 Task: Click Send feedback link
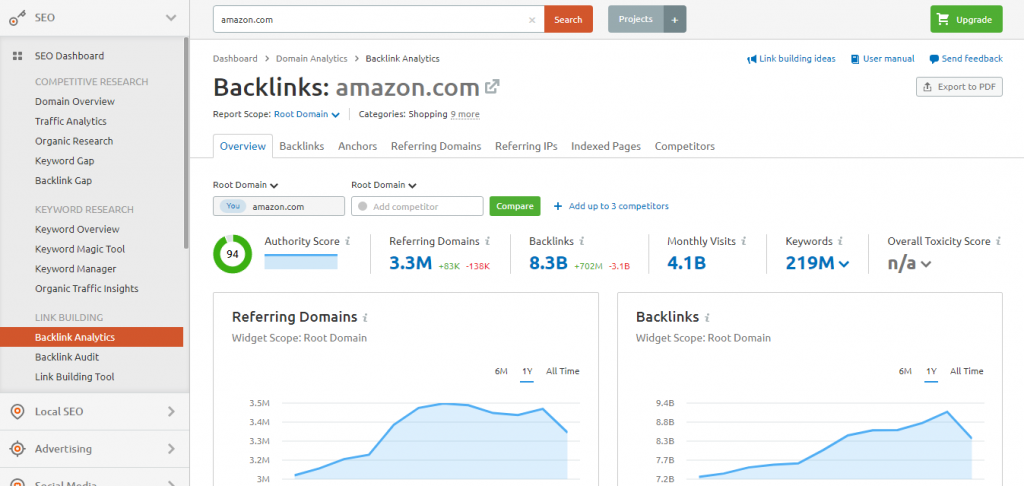point(966,59)
